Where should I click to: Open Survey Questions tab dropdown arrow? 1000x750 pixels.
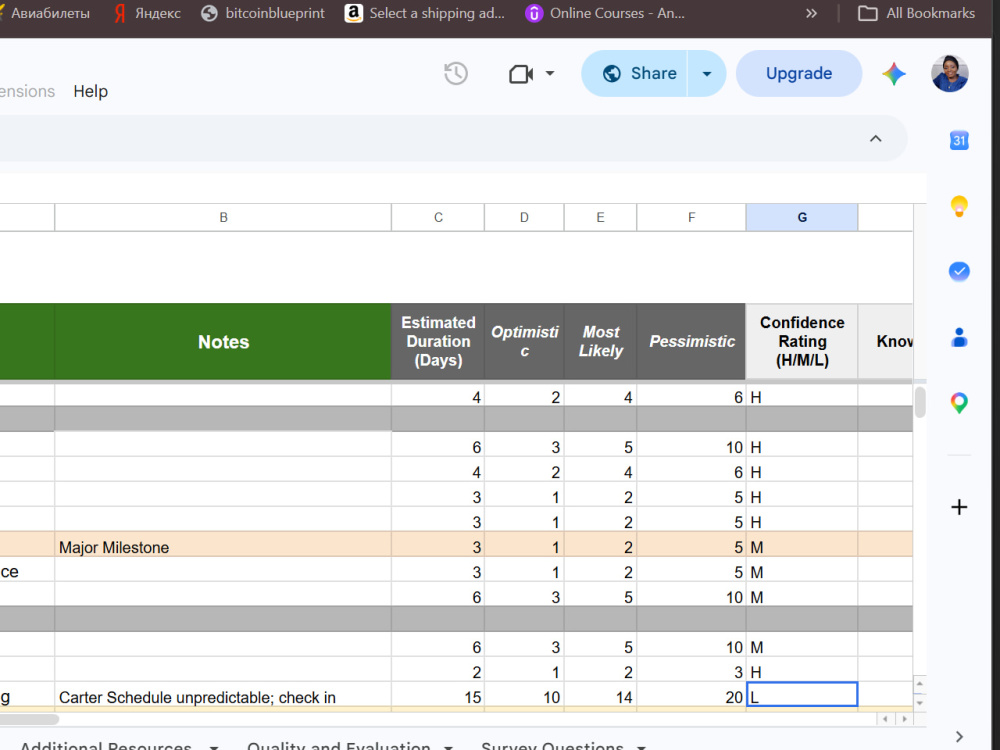click(x=642, y=747)
